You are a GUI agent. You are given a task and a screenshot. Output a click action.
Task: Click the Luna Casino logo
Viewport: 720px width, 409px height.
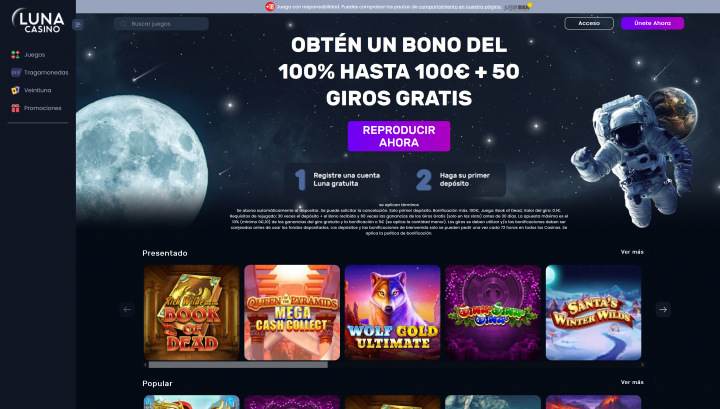coord(38,21)
